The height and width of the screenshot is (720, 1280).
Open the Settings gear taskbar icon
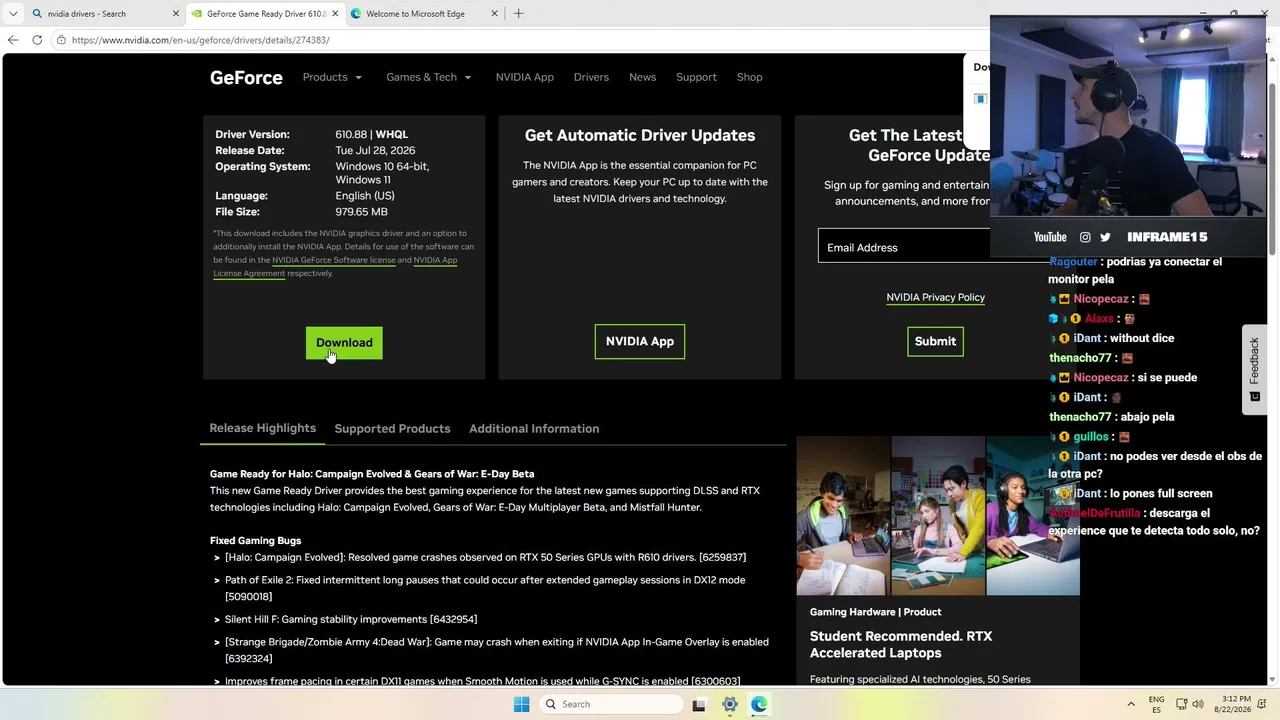point(730,704)
